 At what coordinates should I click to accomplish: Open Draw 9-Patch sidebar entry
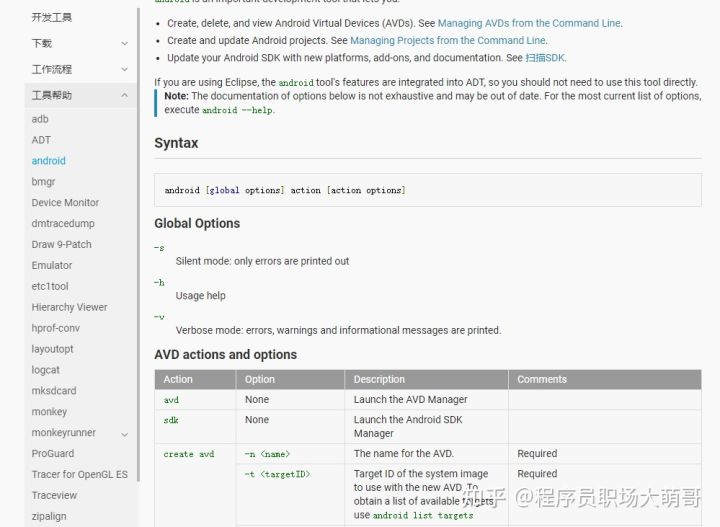(x=62, y=244)
